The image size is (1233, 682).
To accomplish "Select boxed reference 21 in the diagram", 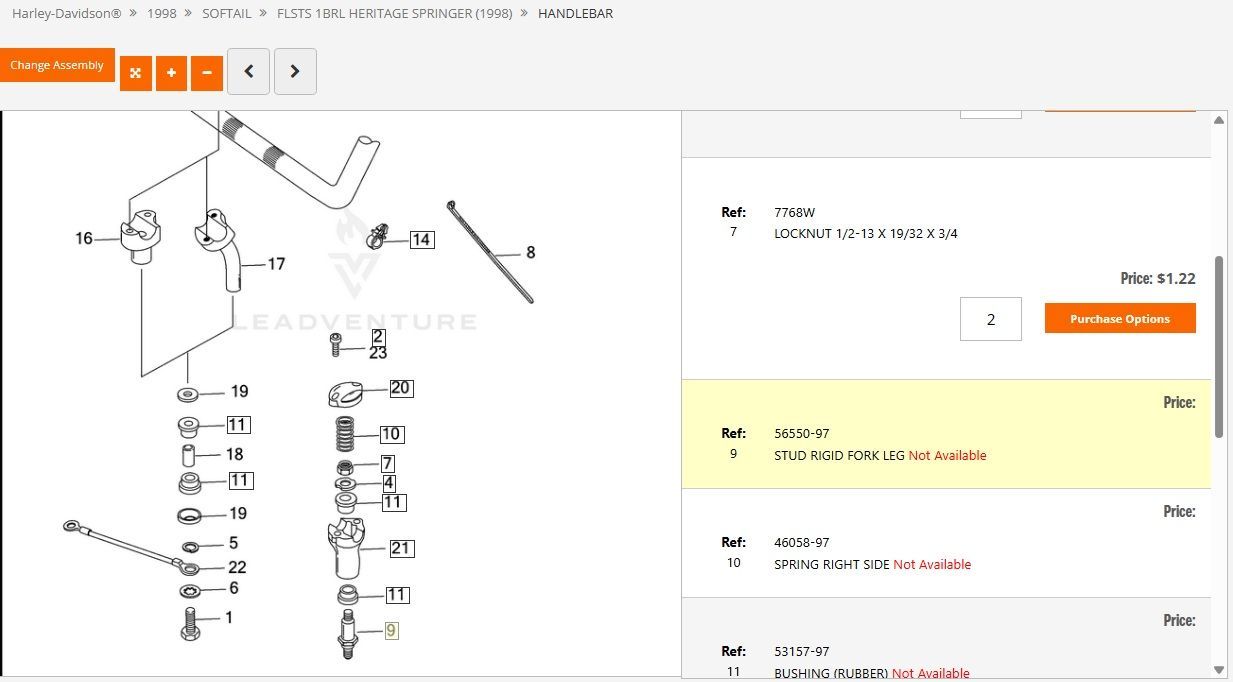I will 401,548.
